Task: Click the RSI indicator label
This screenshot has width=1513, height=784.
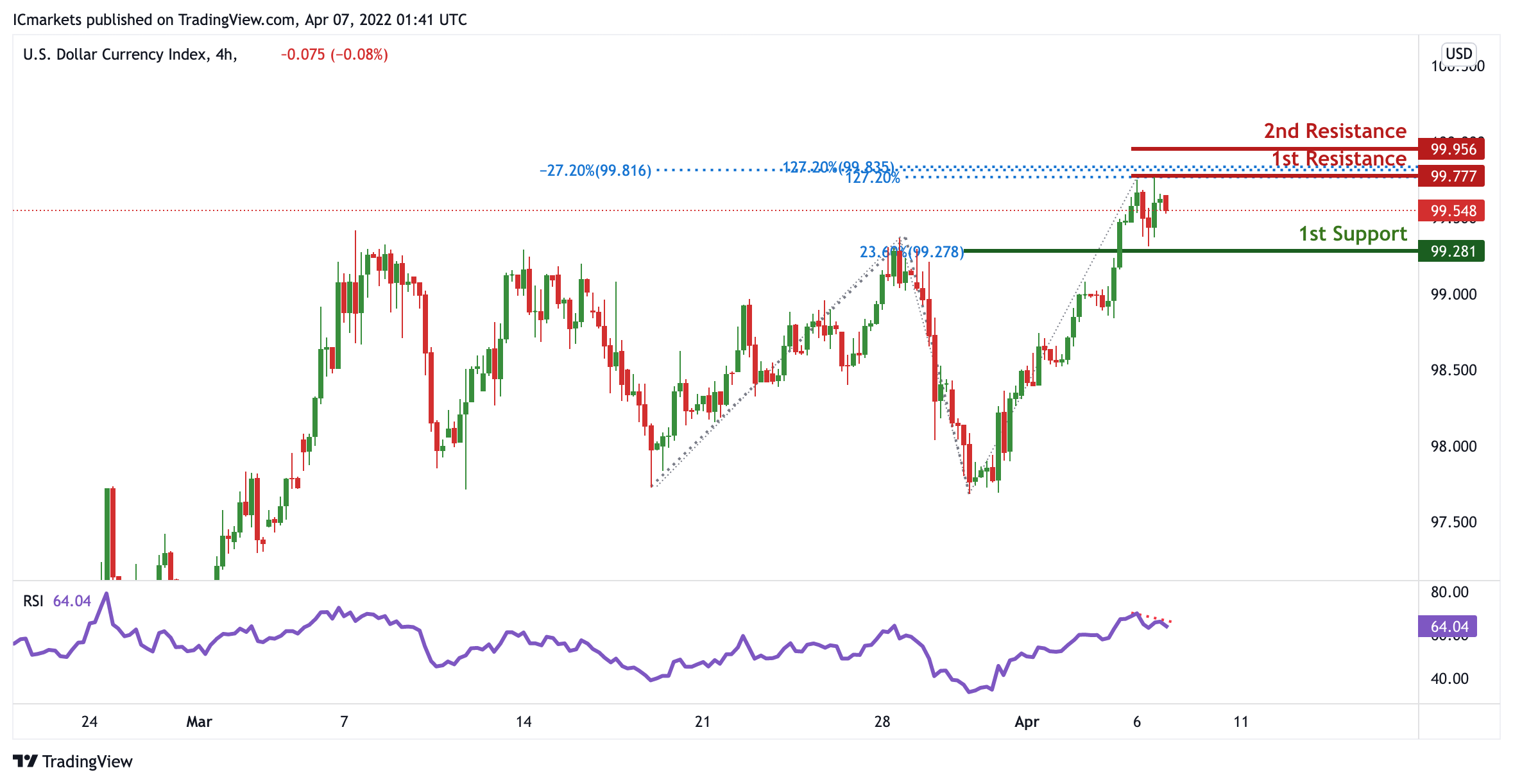Action: [x=33, y=601]
